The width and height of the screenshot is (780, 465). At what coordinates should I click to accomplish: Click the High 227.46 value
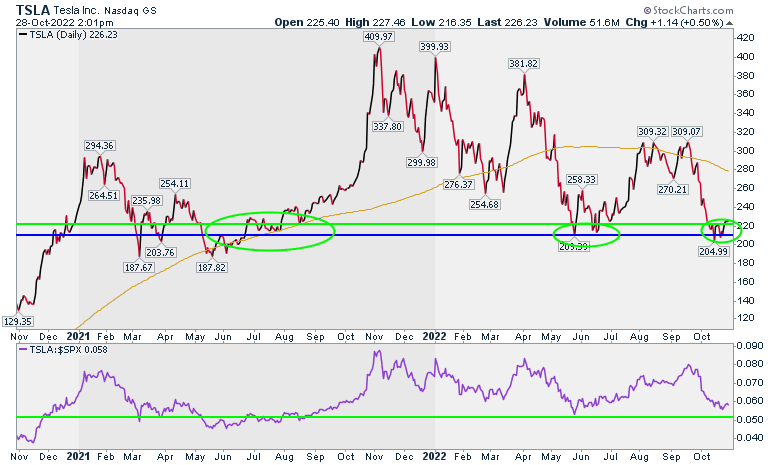click(x=374, y=22)
